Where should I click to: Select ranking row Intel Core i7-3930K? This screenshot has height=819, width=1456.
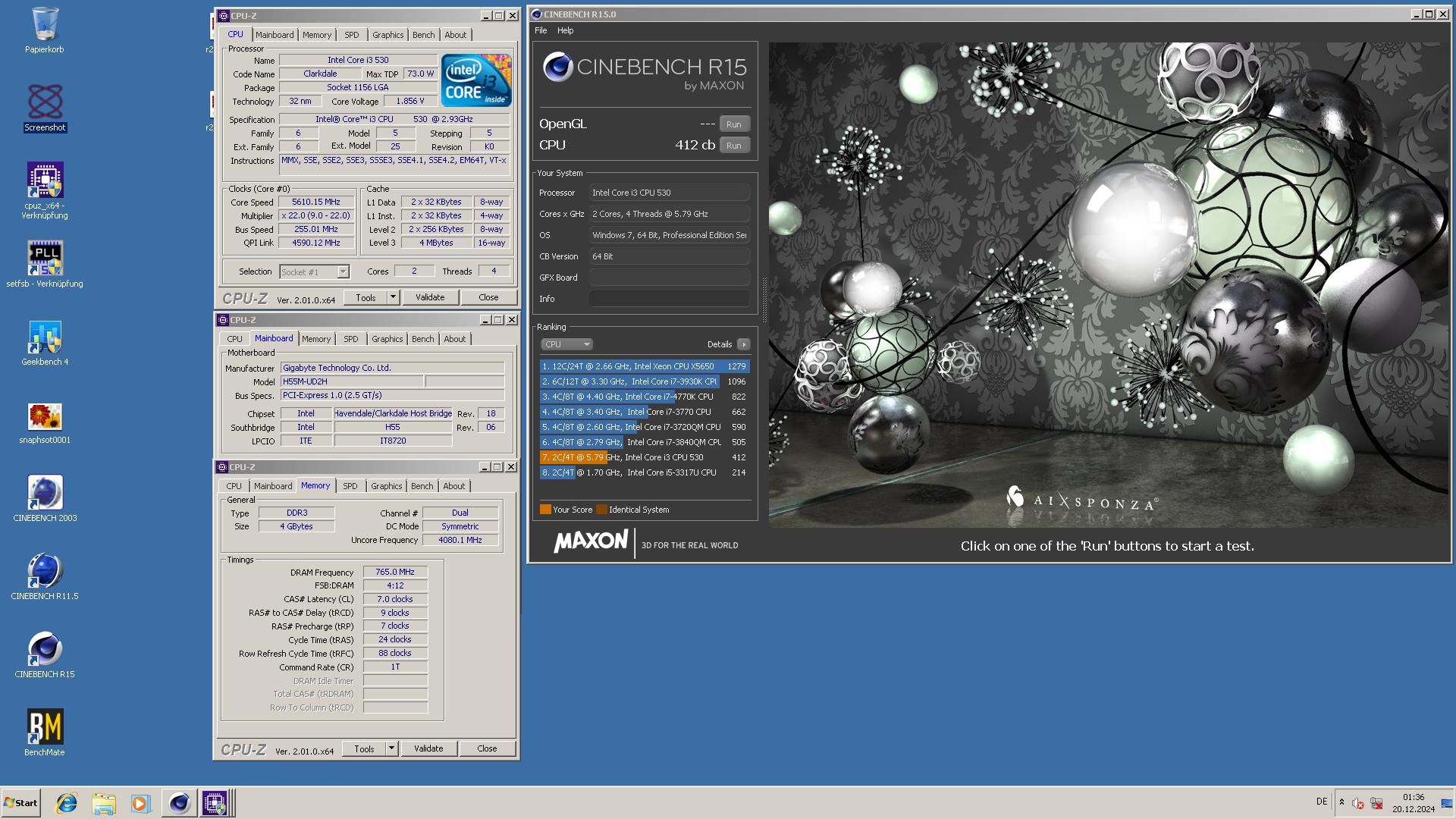(644, 381)
